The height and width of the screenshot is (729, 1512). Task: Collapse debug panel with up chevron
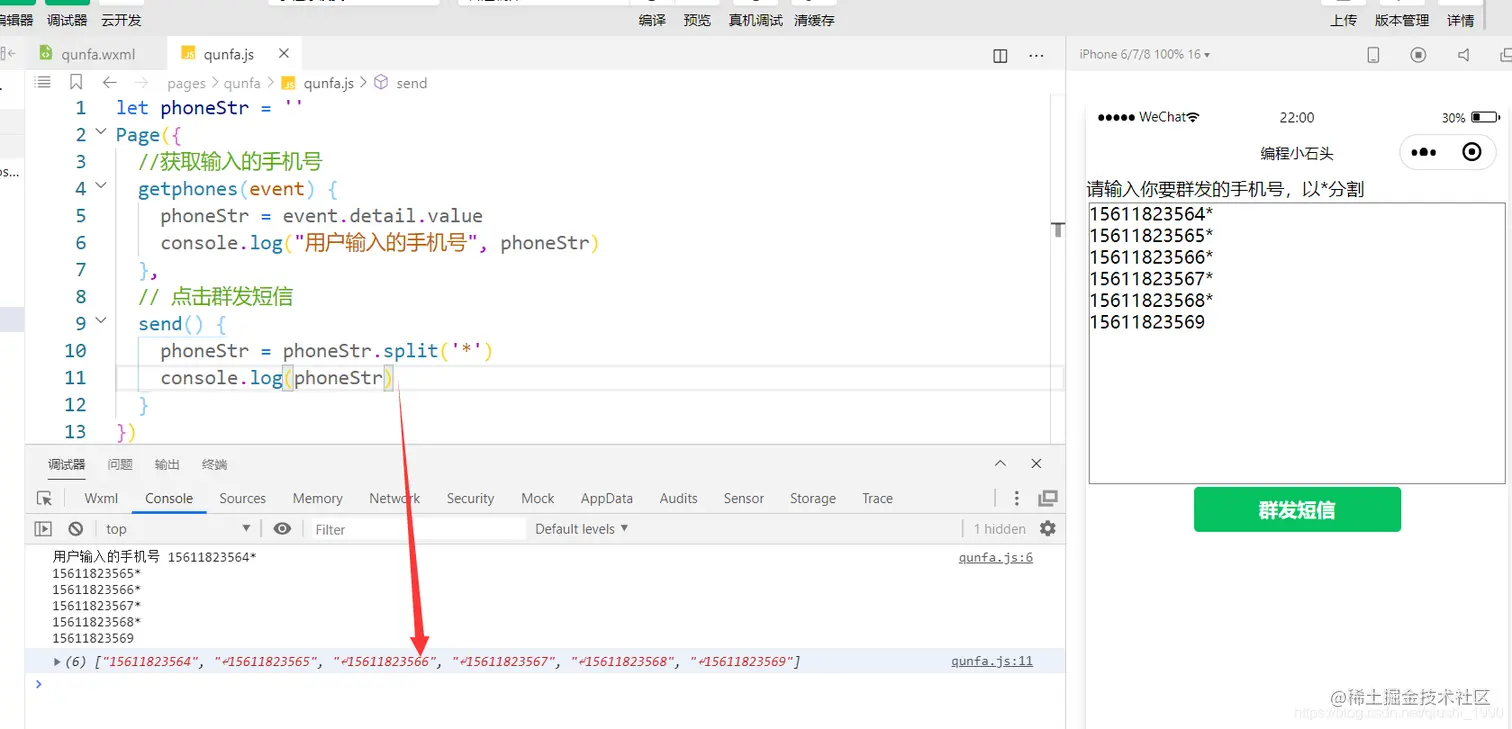(x=1000, y=463)
